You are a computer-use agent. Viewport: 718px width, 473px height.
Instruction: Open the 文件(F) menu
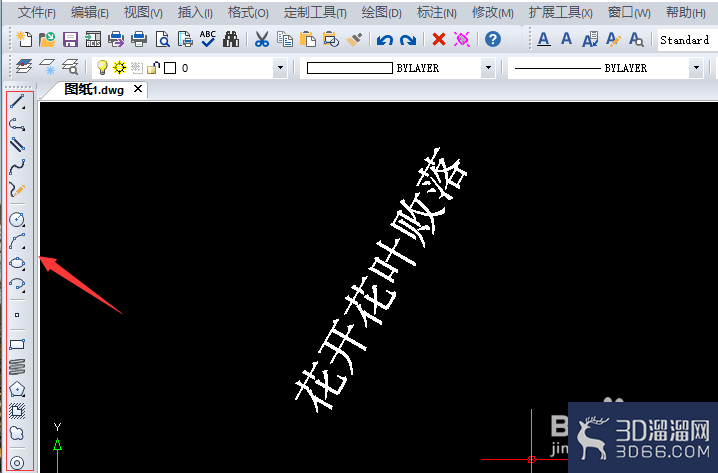(37, 12)
